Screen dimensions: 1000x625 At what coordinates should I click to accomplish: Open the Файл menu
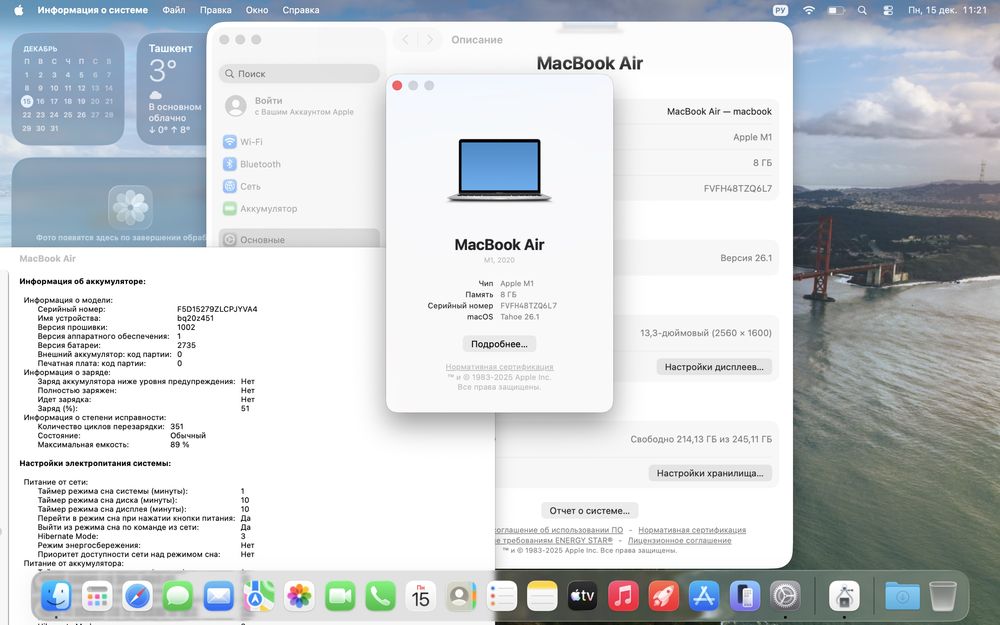click(x=173, y=10)
